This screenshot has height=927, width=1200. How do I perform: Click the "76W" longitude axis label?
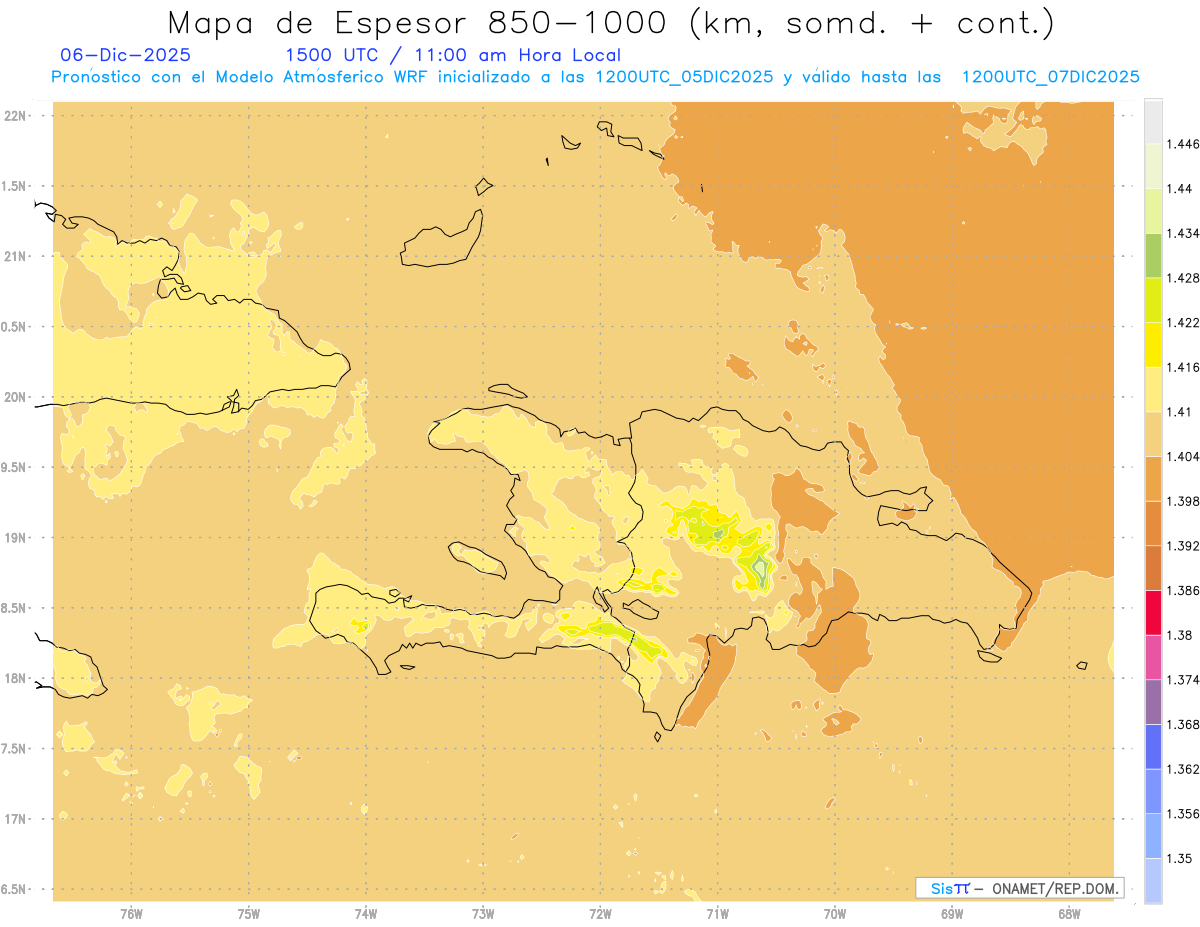click(x=131, y=913)
